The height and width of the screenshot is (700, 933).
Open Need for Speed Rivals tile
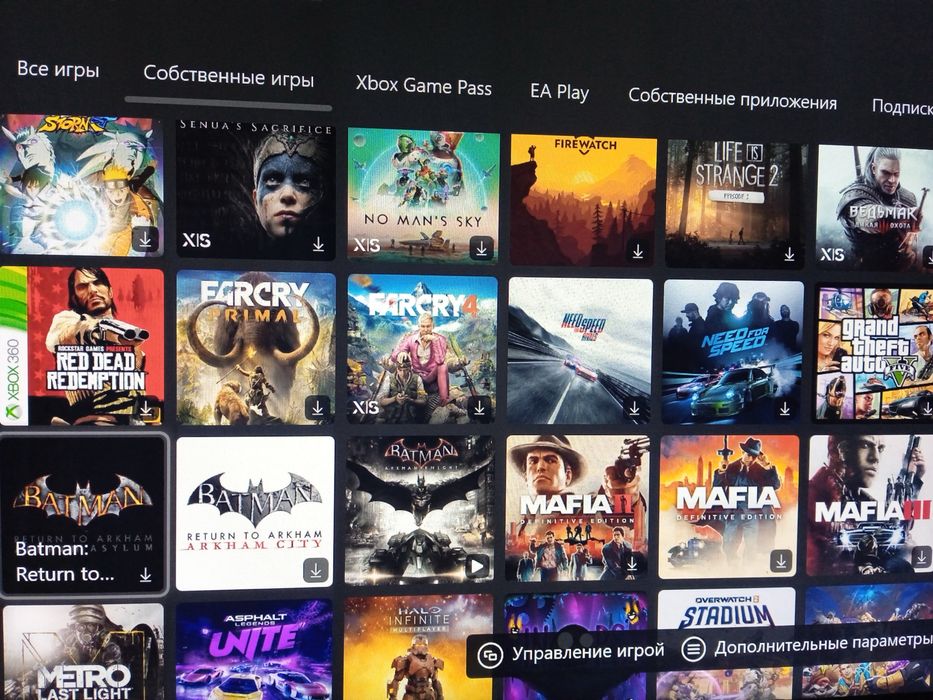(580, 351)
